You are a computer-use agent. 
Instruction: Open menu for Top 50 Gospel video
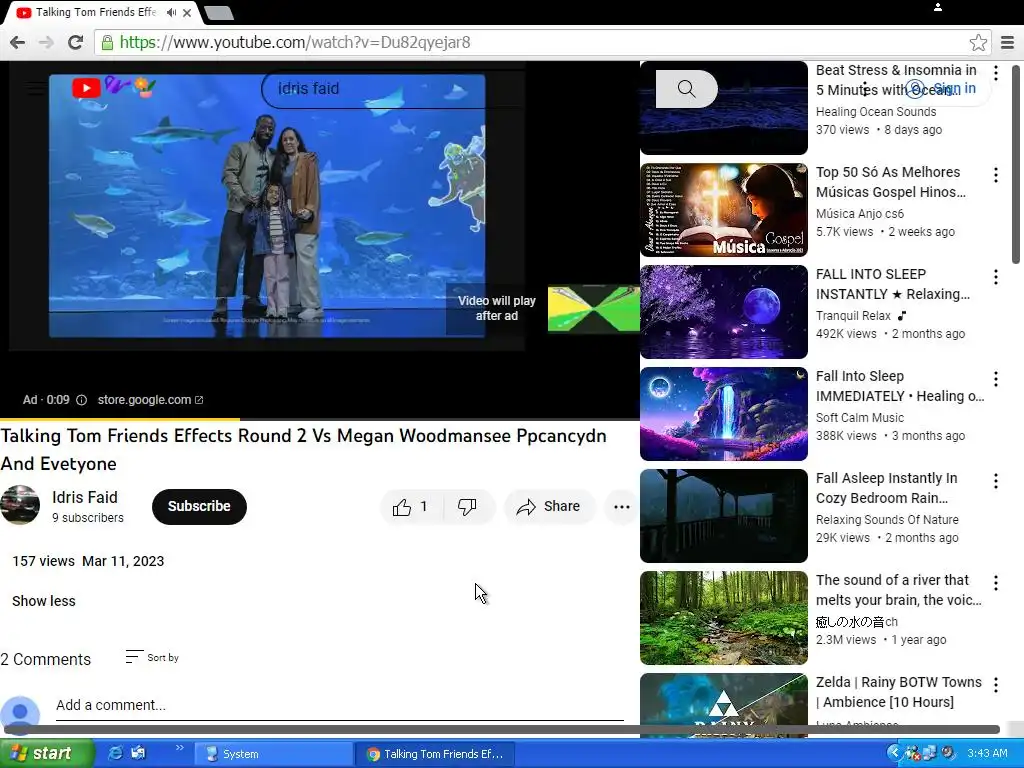(996, 175)
